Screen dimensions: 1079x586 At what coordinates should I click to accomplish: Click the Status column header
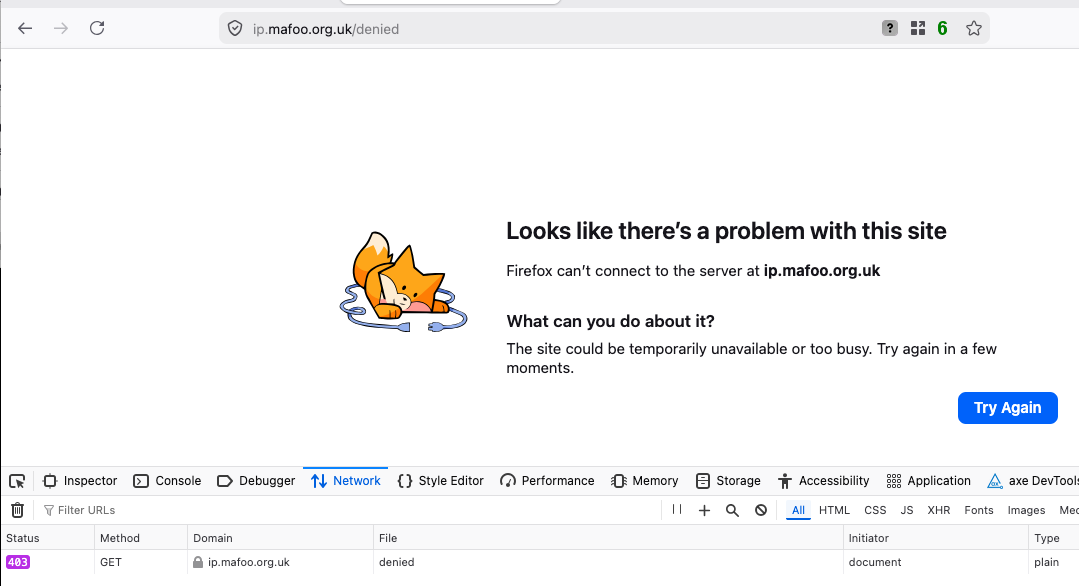(23, 538)
